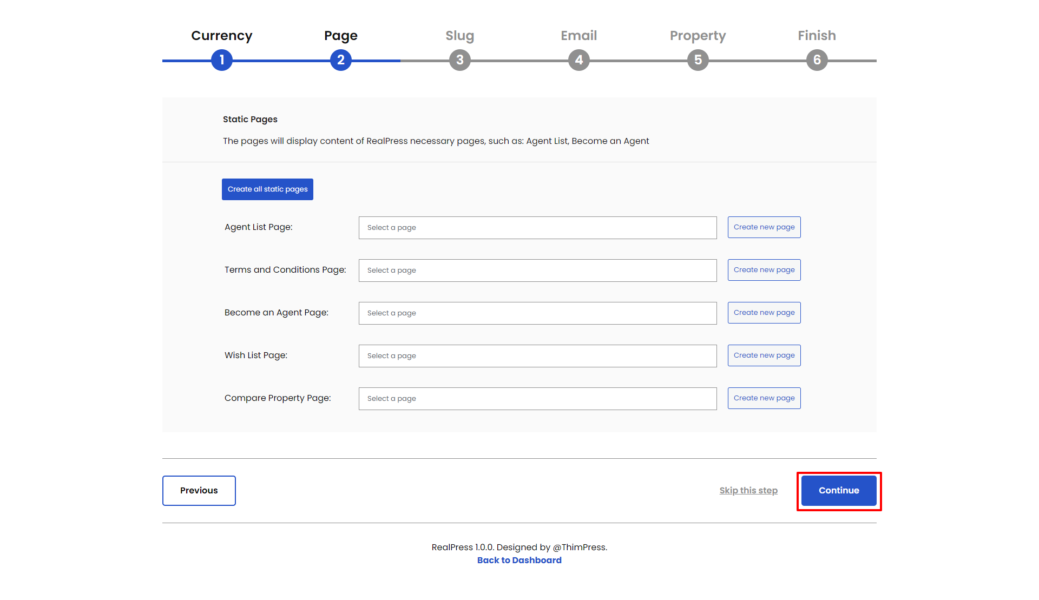Expand Terms and Conditions Page dropdown
The width and height of the screenshot is (1039, 600).
coord(537,270)
